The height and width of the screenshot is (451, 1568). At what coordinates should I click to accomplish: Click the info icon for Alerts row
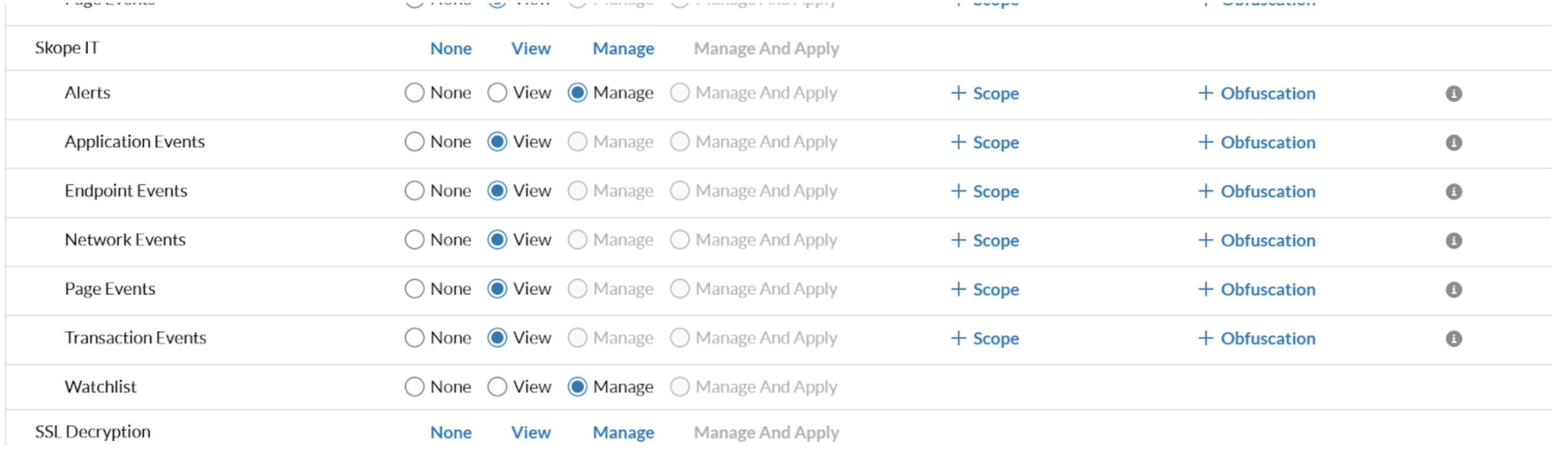tap(1453, 94)
